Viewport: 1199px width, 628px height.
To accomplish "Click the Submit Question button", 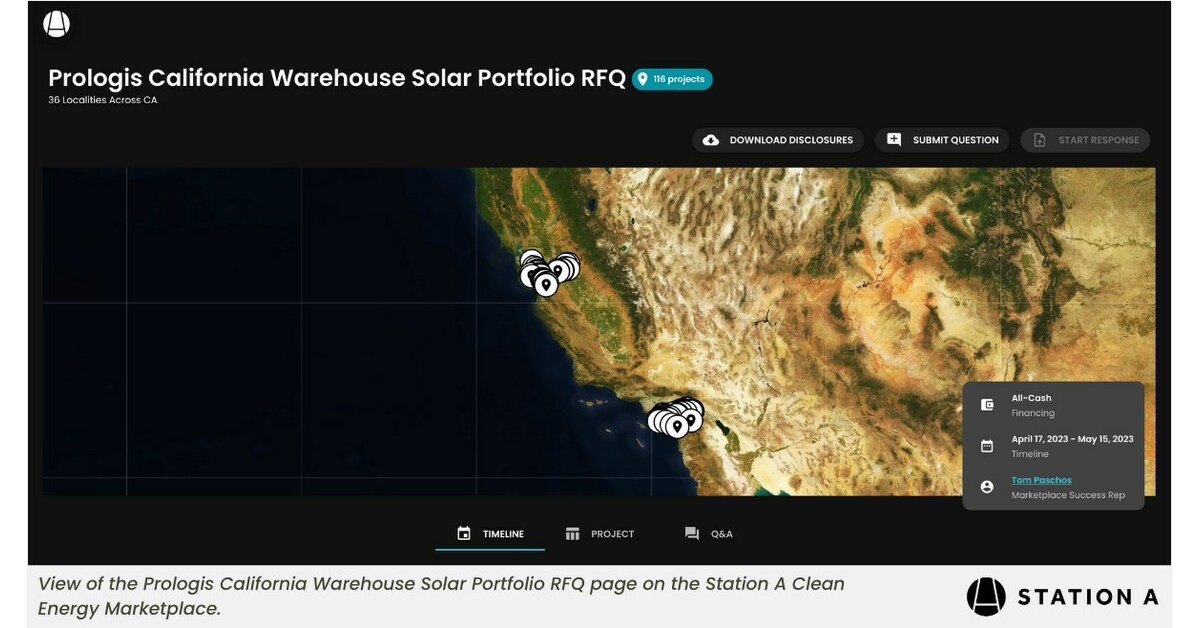I will pos(942,140).
